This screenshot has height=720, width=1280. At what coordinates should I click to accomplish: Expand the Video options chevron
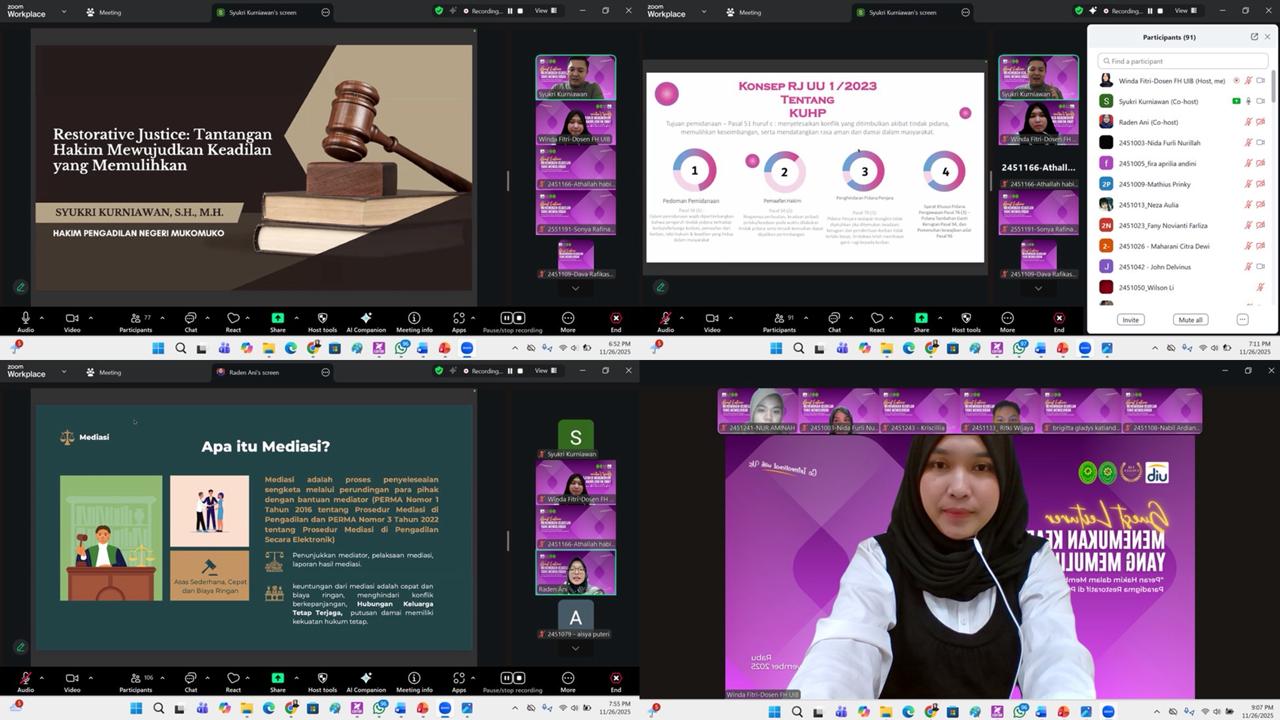90,318
